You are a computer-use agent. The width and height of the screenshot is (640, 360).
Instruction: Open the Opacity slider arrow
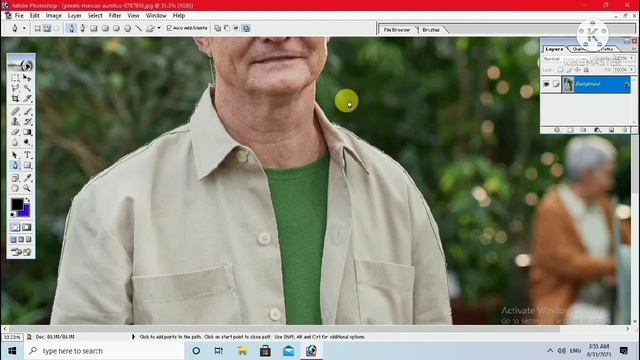click(x=632, y=59)
